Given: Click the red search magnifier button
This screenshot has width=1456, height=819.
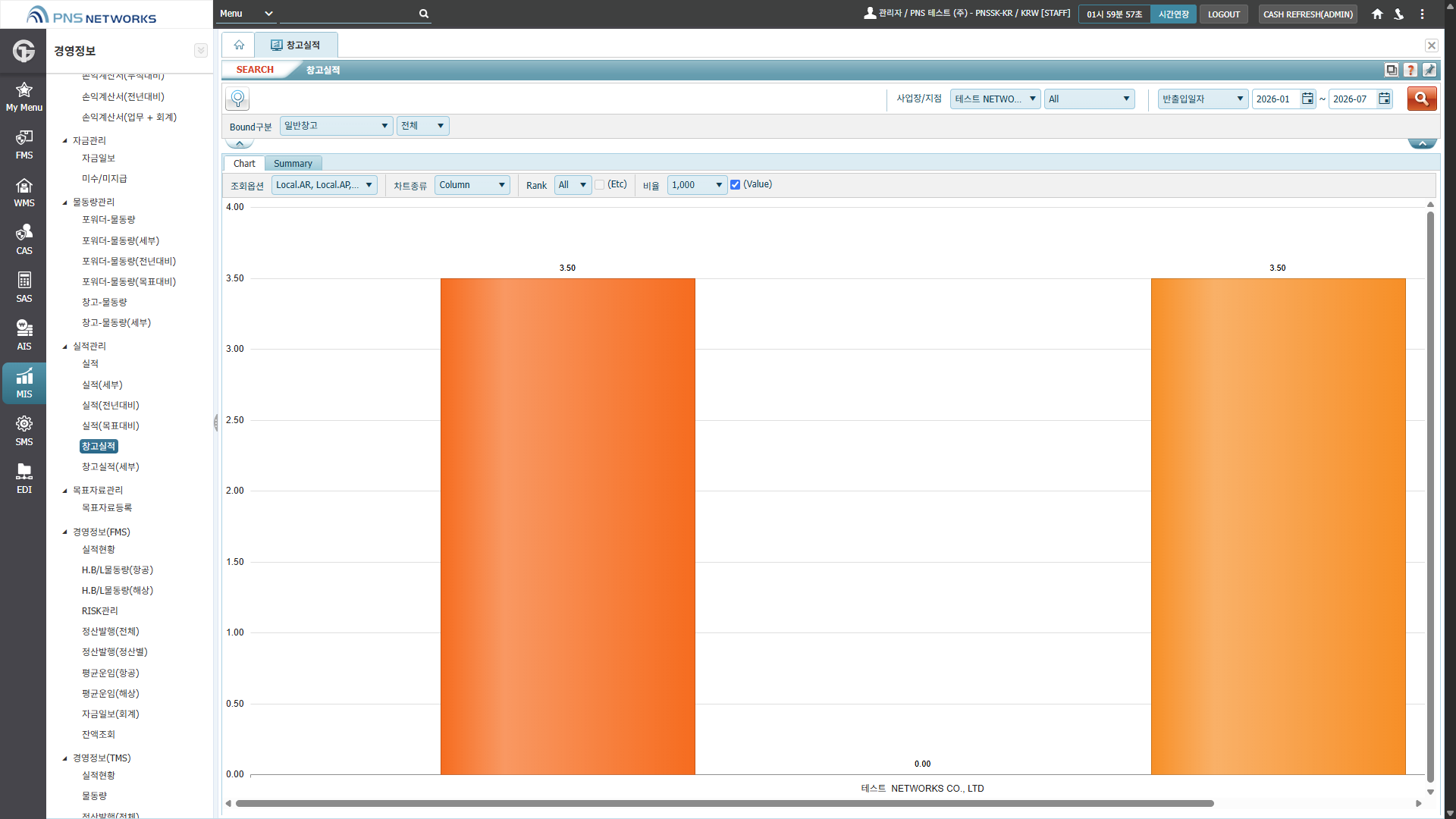Looking at the screenshot, I should click(1422, 99).
